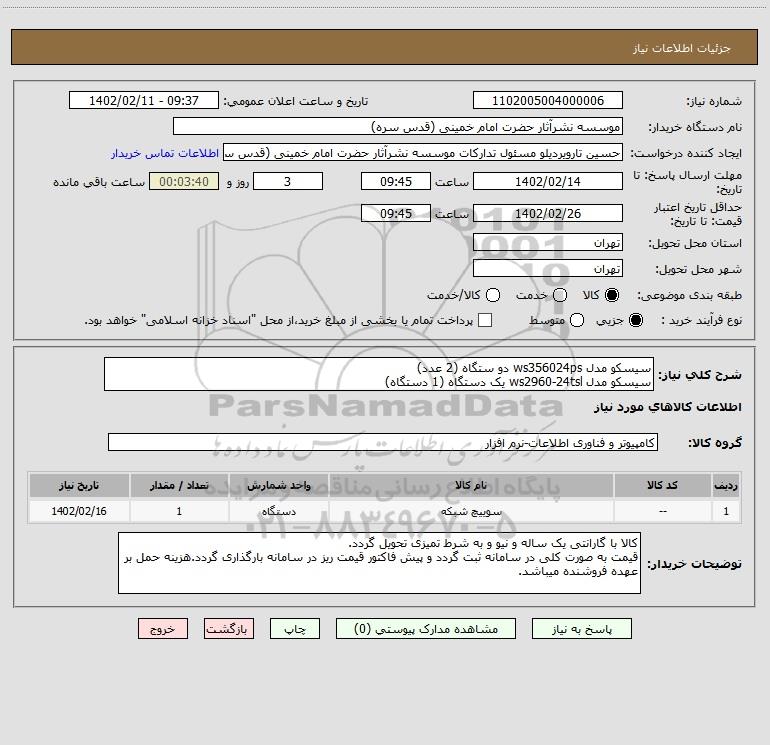Viewport: 770px width, 745px height.
Task: Click the ردیف column header
Action: 726,485
